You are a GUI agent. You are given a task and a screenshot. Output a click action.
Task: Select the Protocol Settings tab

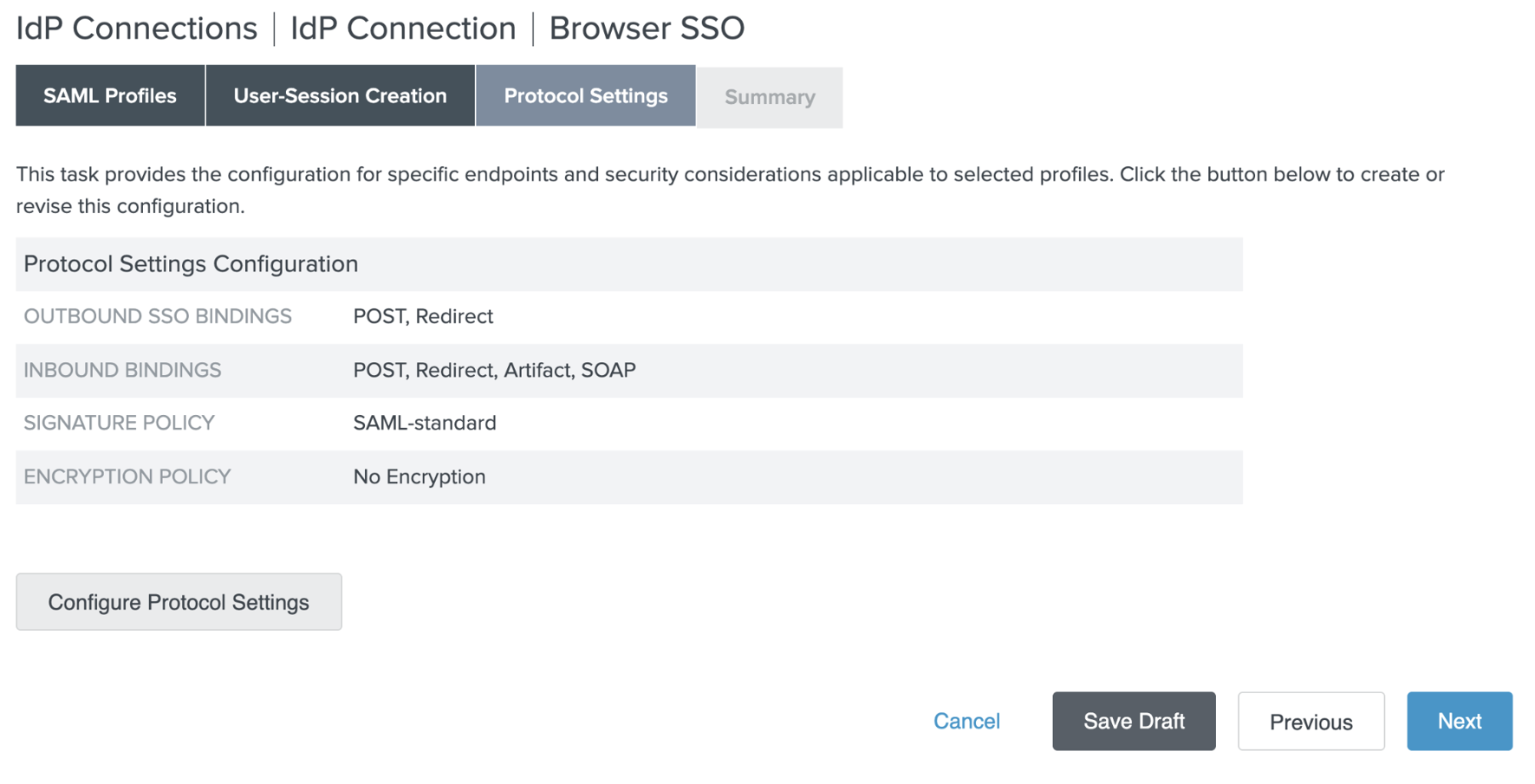[x=585, y=96]
